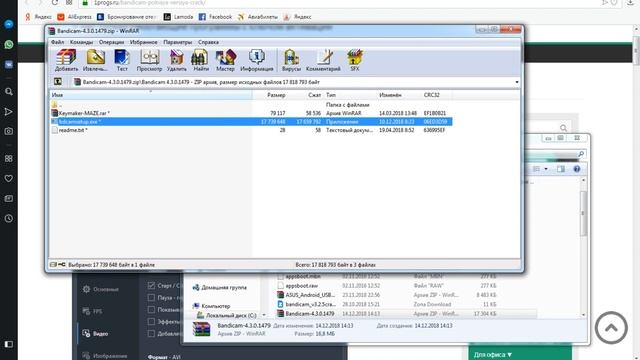Launch the Мастер (Wizard) tool
Image resolution: width=640 pixels, height=360 pixels.
point(225,60)
